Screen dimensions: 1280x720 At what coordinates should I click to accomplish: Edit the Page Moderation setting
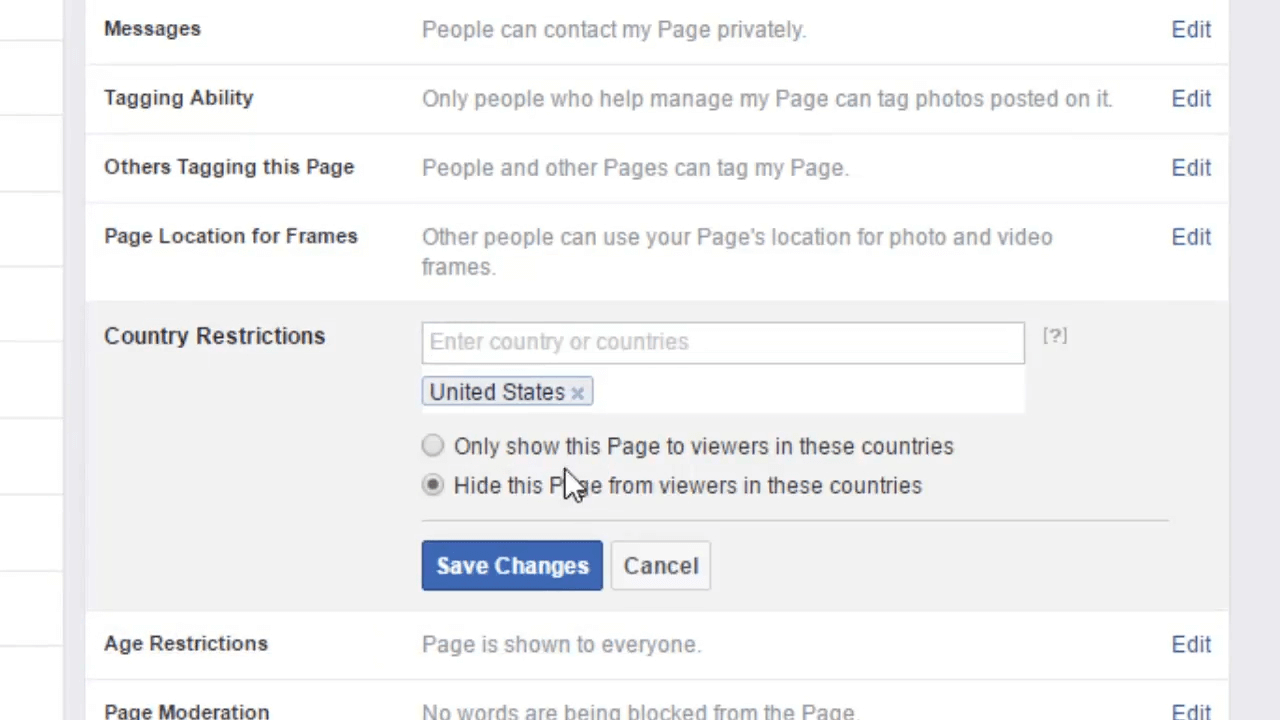1191,712
